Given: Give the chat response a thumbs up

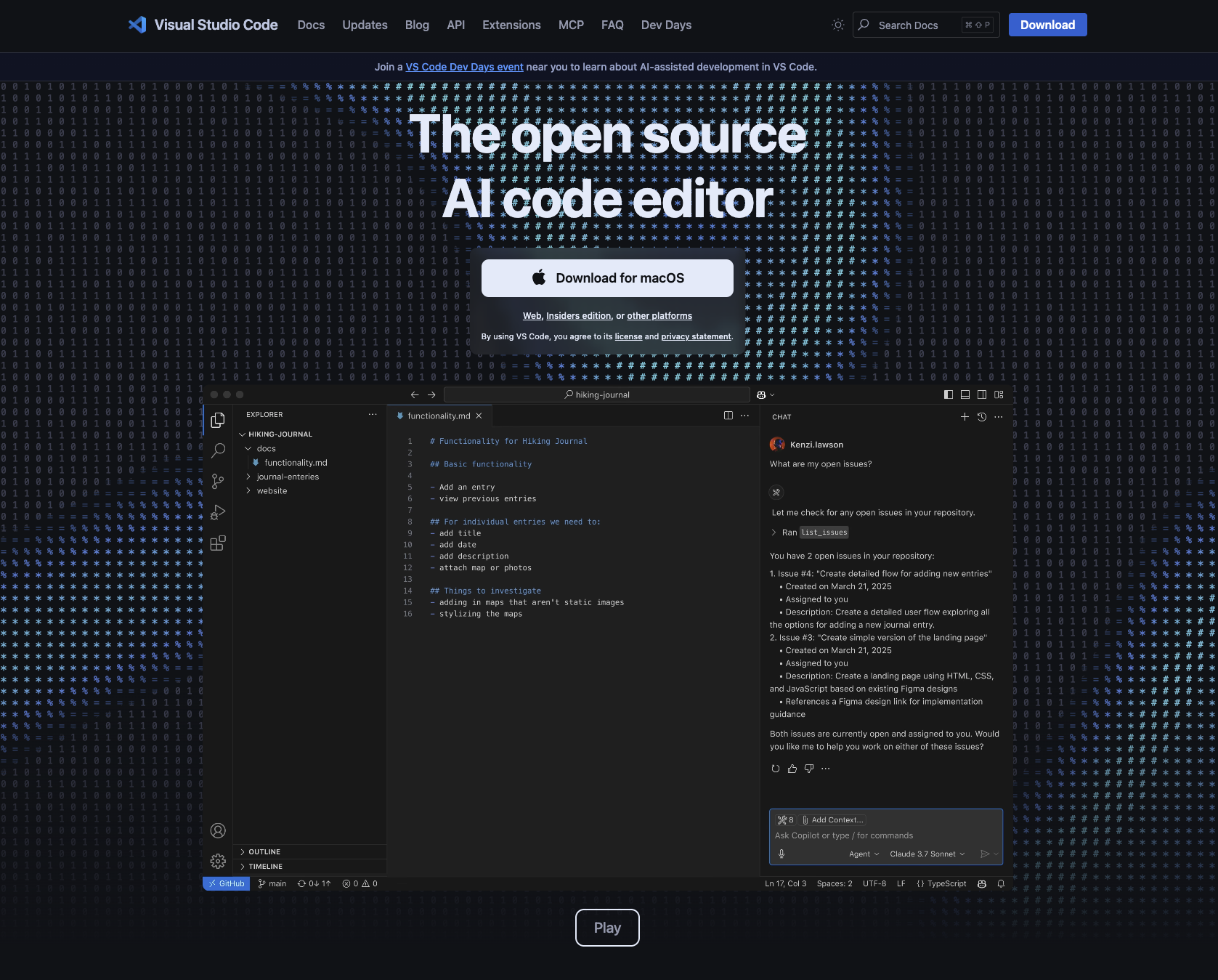Looking at the screenshot, I should [792, 769].
